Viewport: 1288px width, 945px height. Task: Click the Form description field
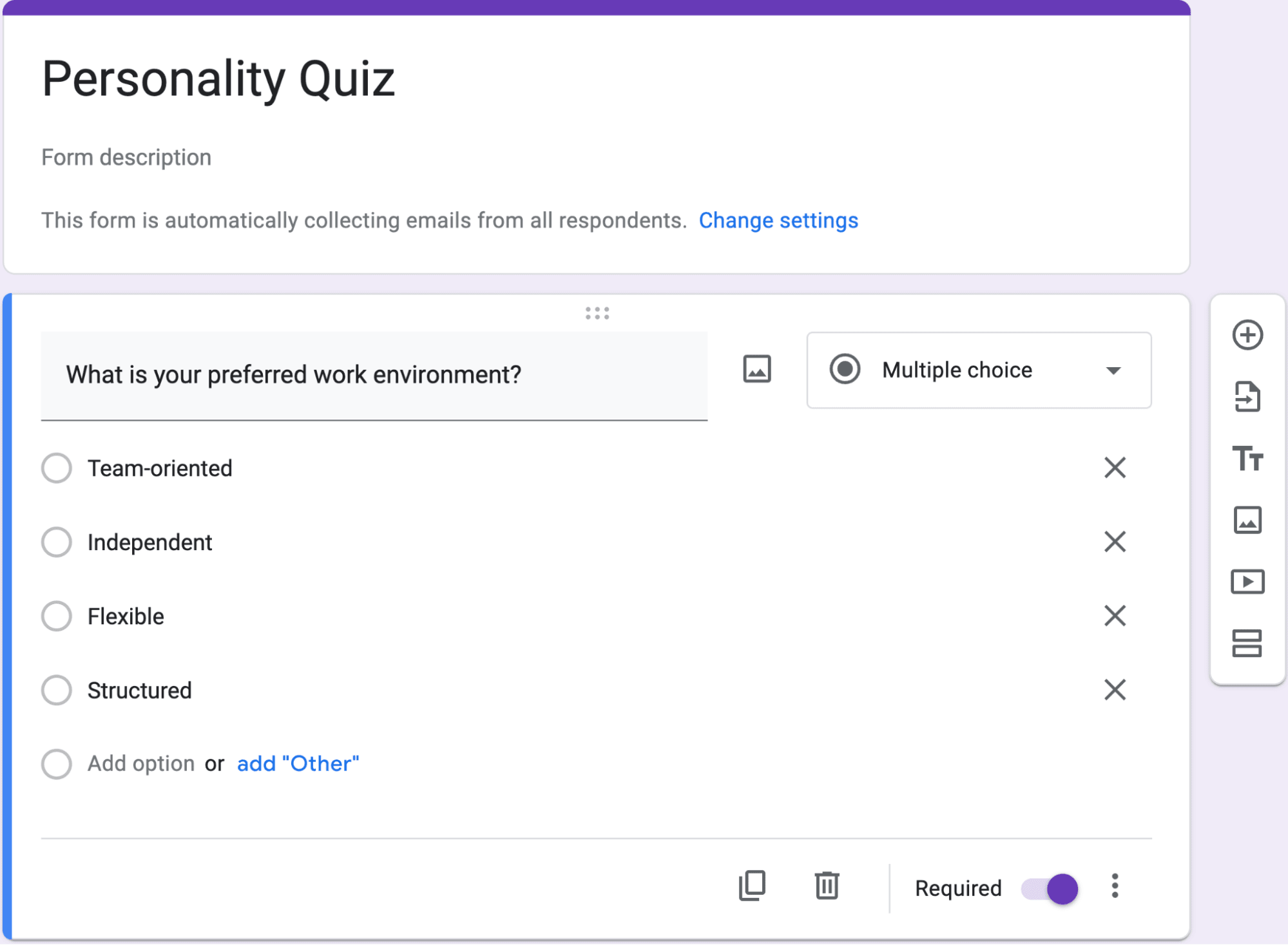[x=126, y=157]
